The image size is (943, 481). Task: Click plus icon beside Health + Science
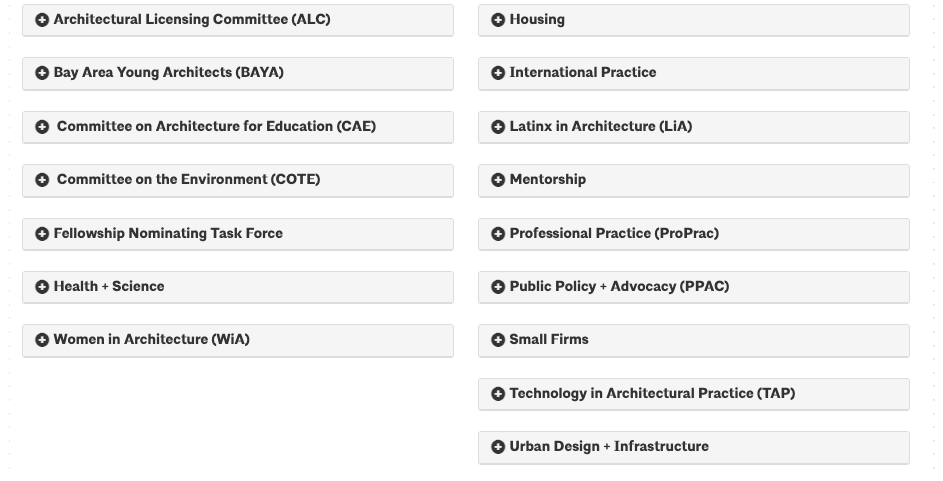(42, 287)
